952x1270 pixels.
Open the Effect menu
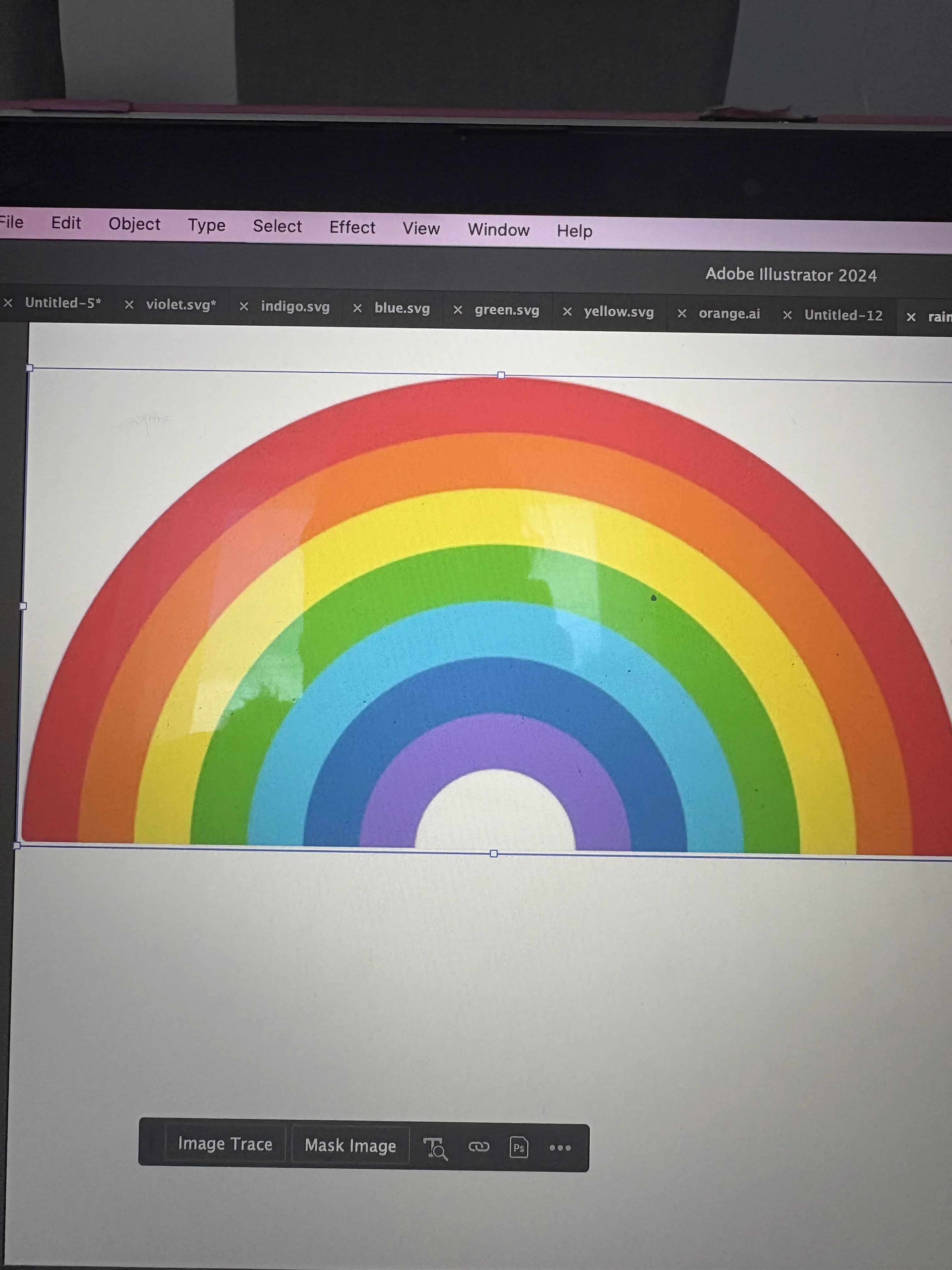pyautogui.click(x=352, y=227)
